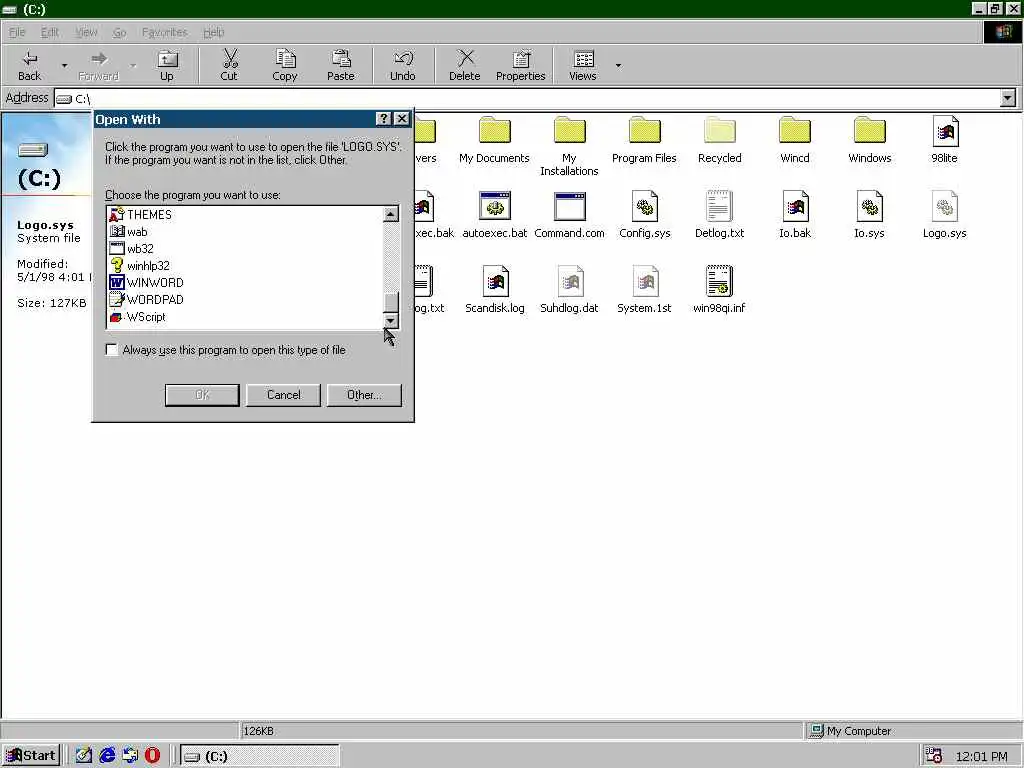Image resolution: width=1024 pixels, height=768 pixels.
Task: Expand the Back history dropdown arrow
Action: pyautogui.click(x=64, y=65)
